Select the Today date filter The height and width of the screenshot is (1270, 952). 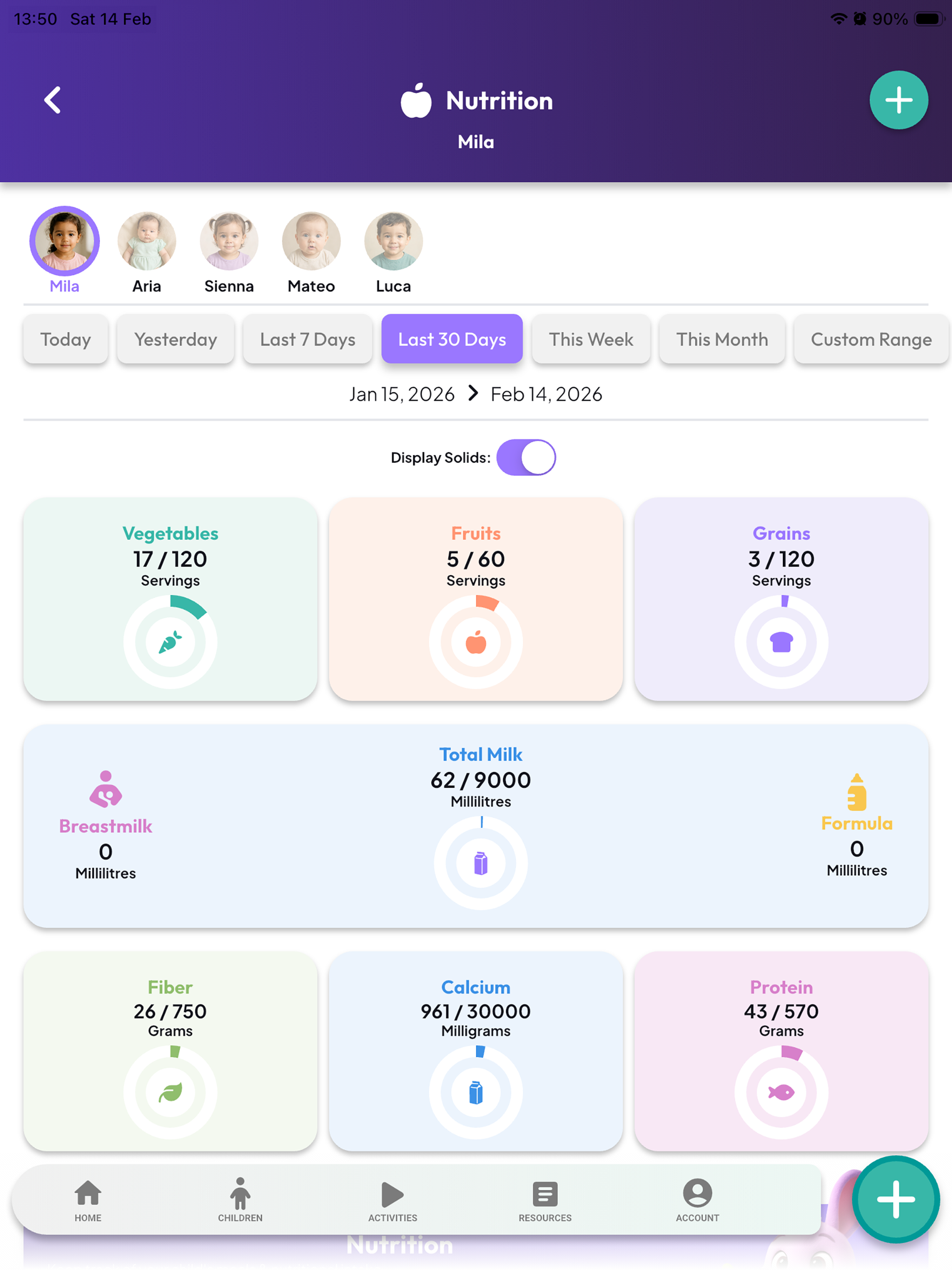[x=66, y=339]
